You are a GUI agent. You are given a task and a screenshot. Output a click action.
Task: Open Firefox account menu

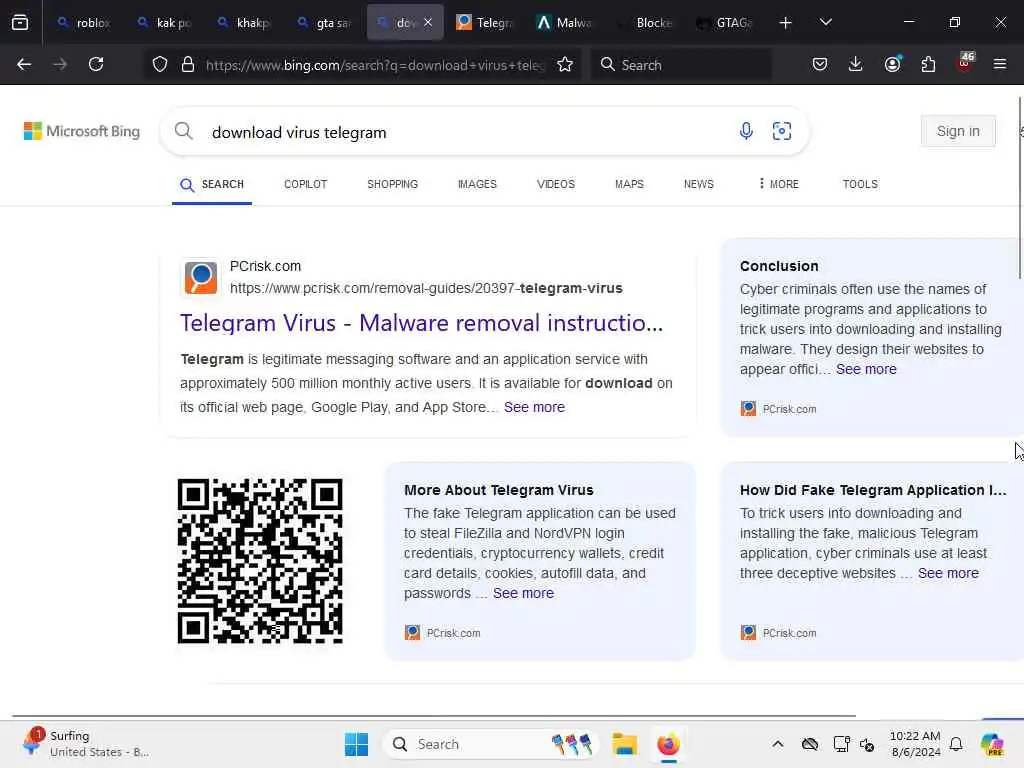pyautogui.click(x=892, y=64)
